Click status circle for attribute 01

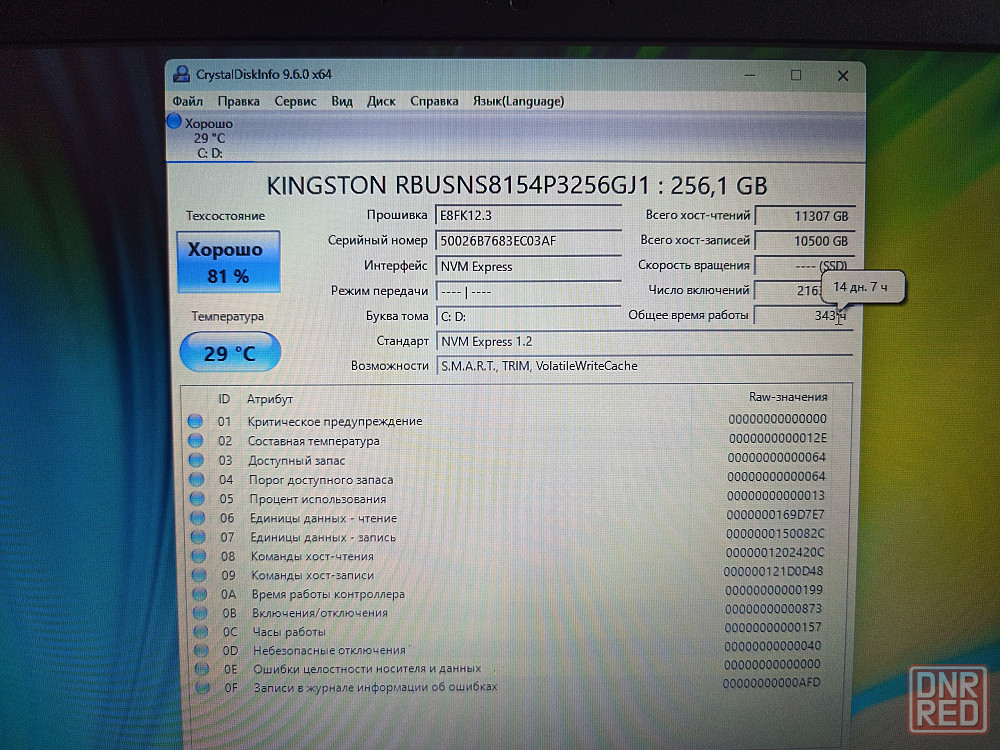(x=195, y=421)
